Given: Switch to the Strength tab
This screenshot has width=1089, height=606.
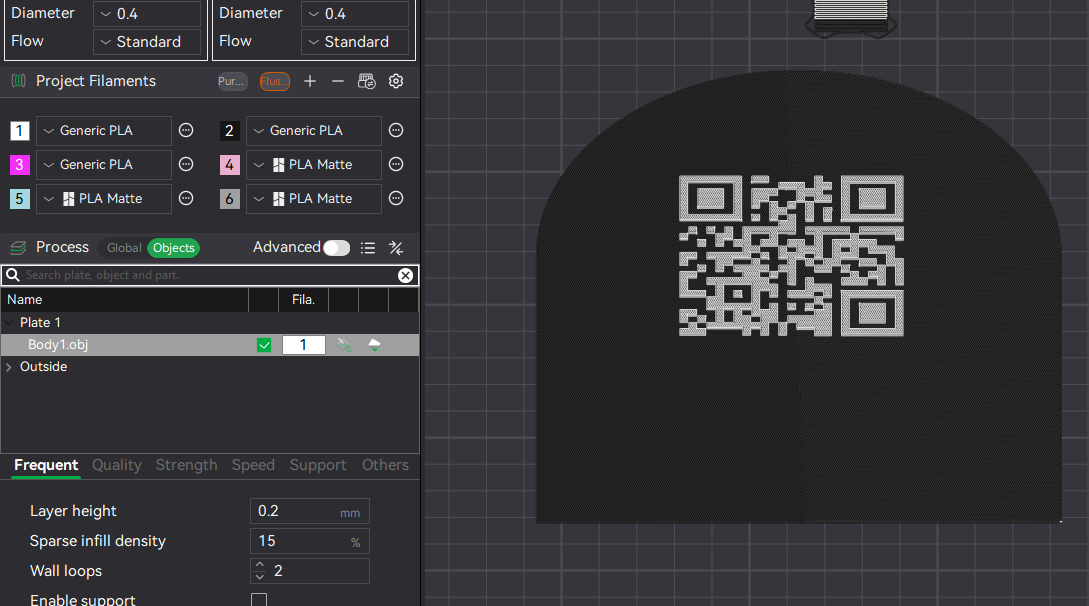Looking at the screenshot, I should 186,465.
